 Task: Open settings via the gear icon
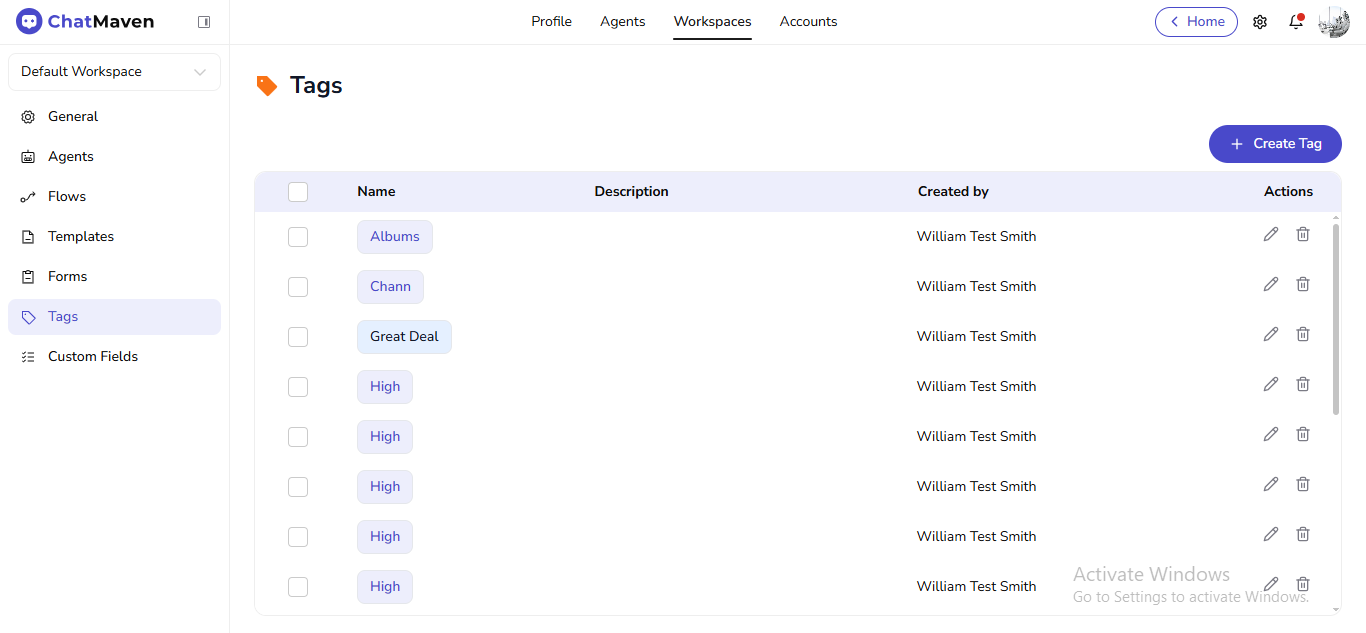click(x=1260, y=21)
